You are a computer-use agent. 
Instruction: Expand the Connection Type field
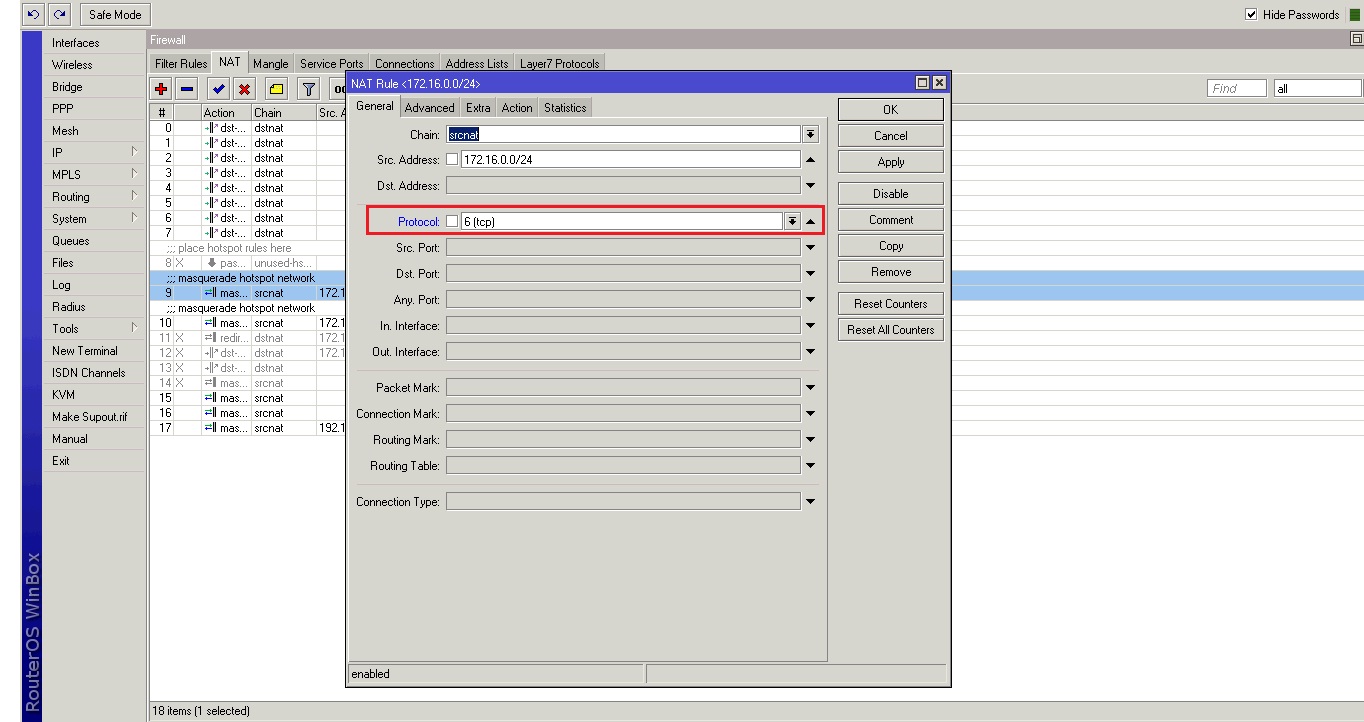(810, 502)
